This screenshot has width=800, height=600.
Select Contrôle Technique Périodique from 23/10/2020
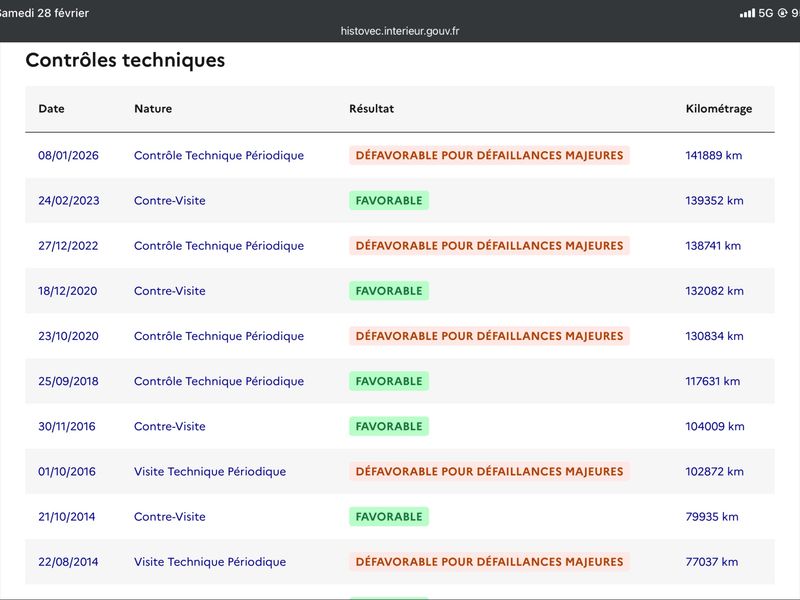click(x=219, y=336)
